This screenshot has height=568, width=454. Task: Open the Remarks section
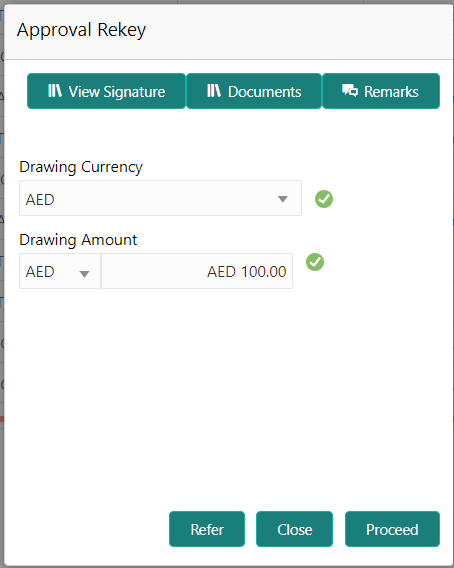381,91
